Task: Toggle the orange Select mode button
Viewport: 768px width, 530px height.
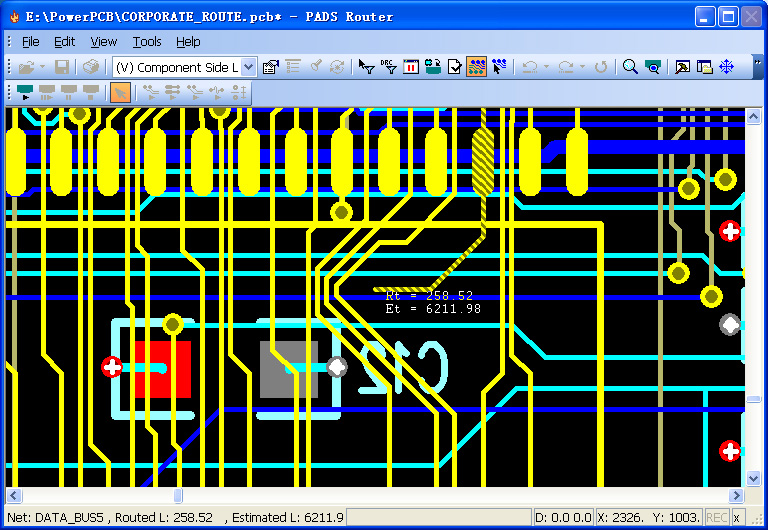Action: pos(120,93)
